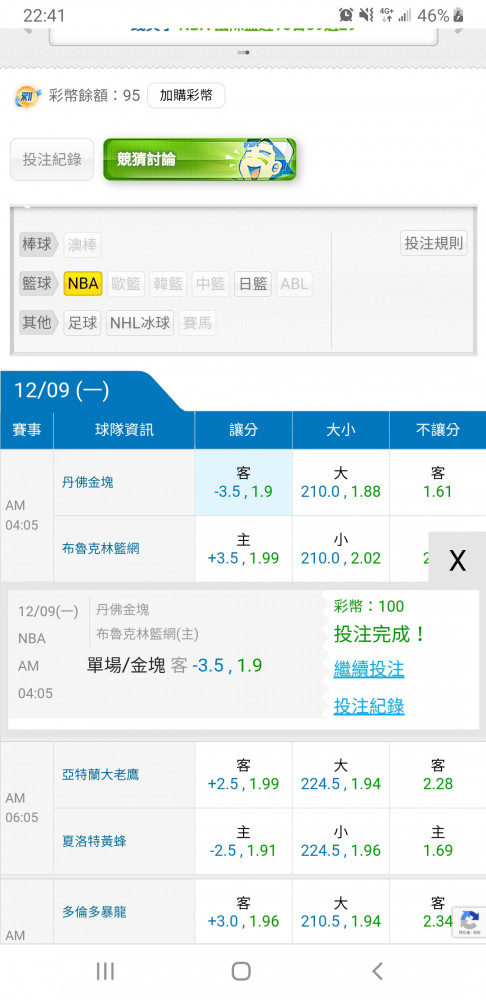Select the NBA league filter

83,284
